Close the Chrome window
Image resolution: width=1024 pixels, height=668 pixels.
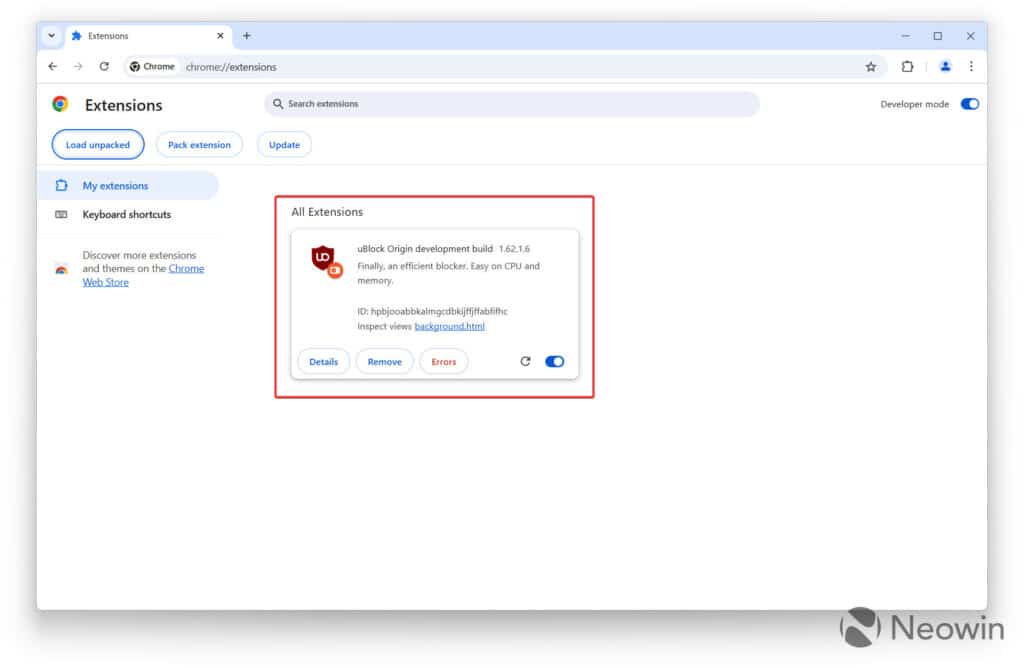[970, 36]
